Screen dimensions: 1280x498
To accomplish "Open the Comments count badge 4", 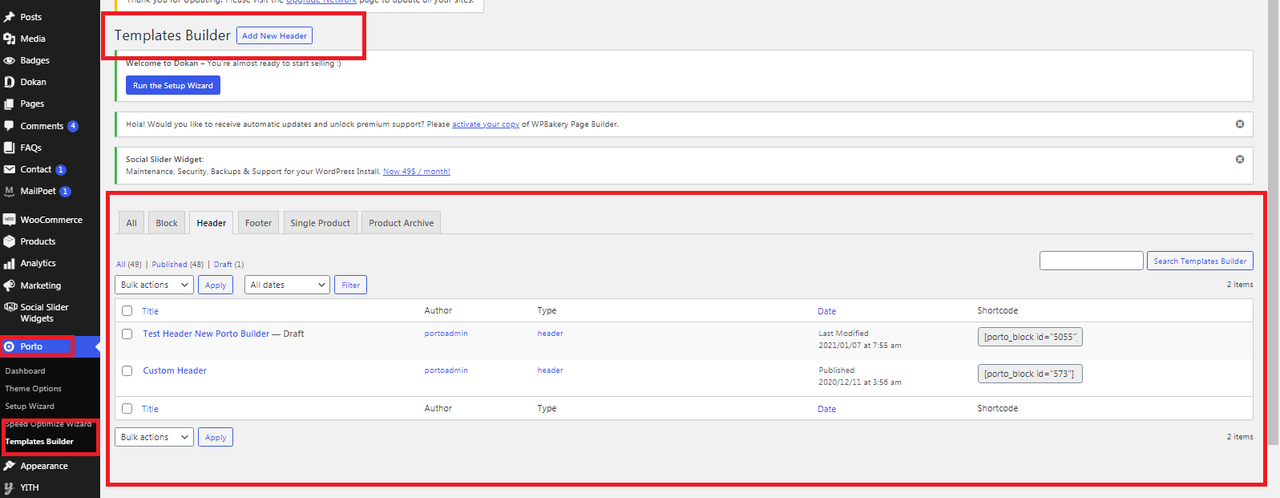I will [73, 126].
